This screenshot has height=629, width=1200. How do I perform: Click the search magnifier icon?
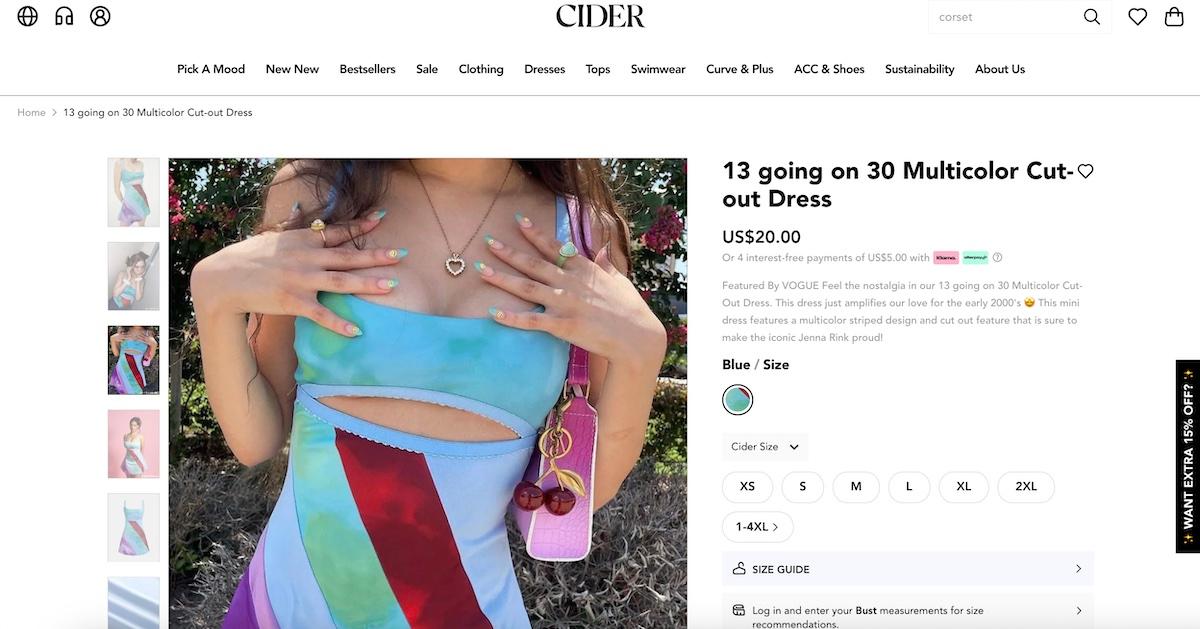pyautogui.click(x=1092, y=17)
